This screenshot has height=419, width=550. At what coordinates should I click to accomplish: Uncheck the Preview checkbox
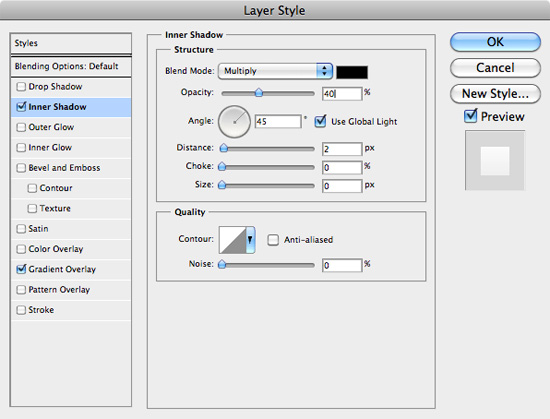pos(470,116)
